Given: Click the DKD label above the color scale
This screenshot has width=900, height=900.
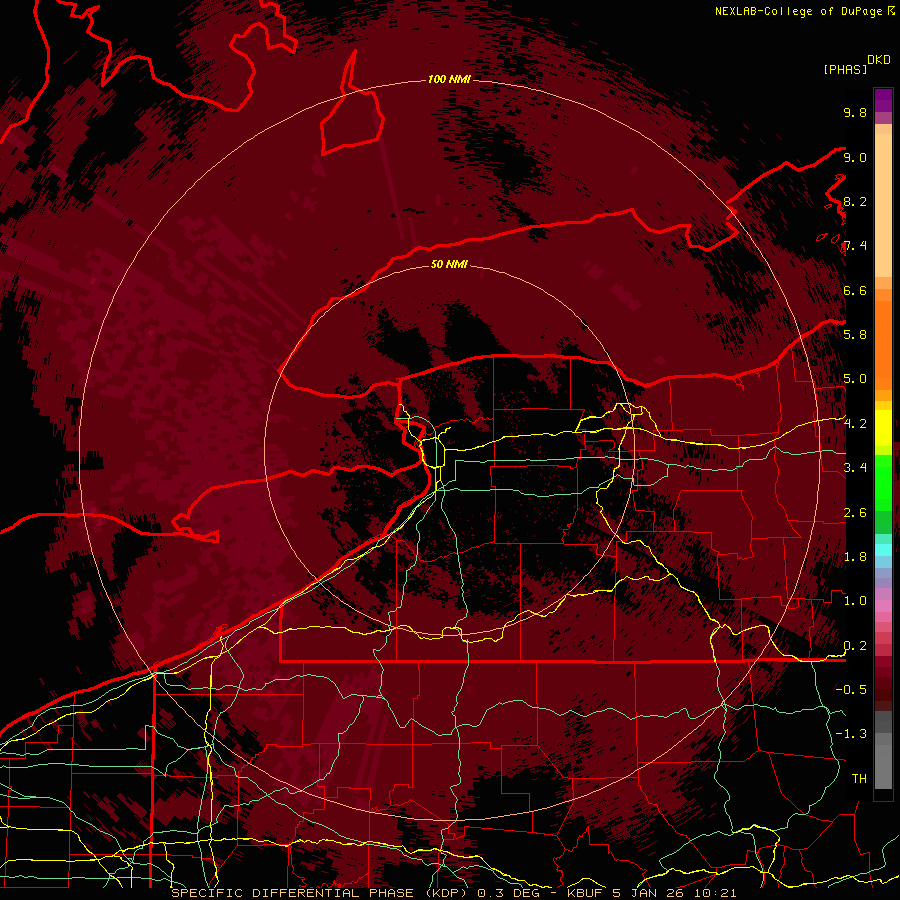Looking at the screenshot, I should (879, 60).
